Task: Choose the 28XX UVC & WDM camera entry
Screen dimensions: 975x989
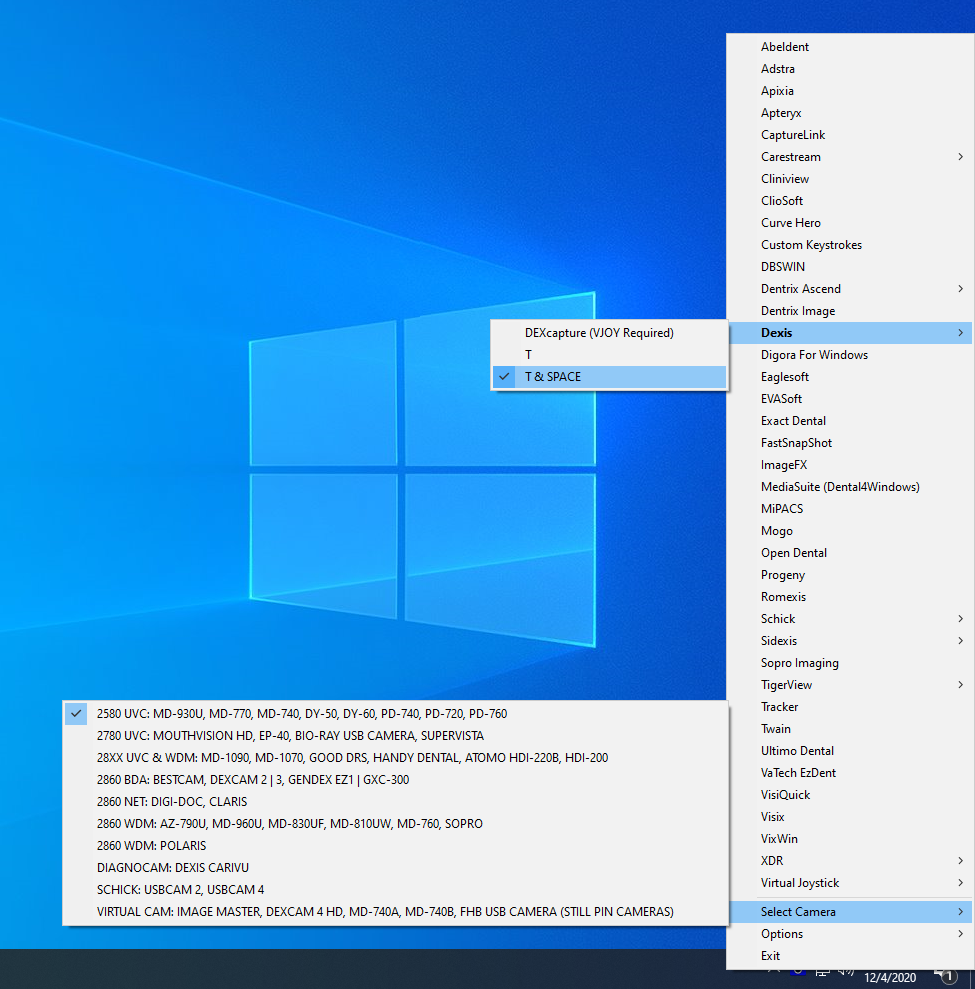Action: [x=395, y=758]
